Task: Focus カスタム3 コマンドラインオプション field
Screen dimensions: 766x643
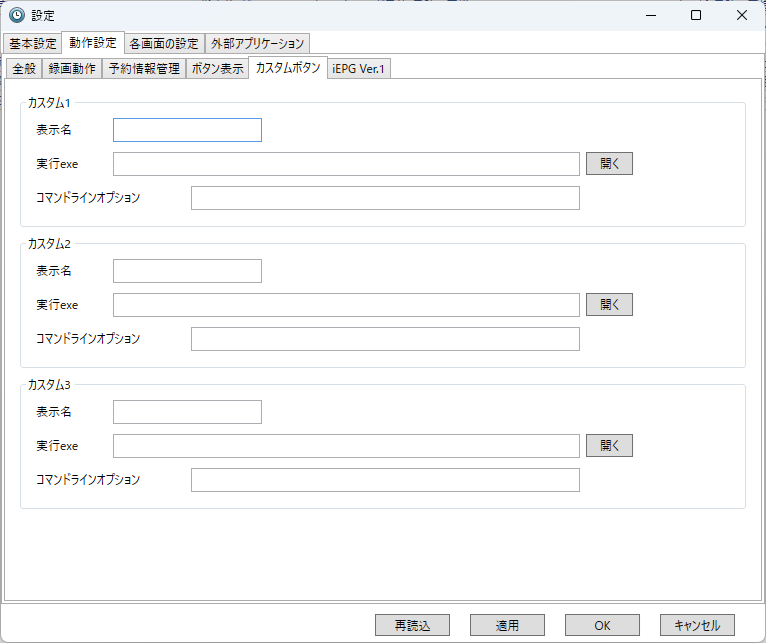Action: point(385,480)
